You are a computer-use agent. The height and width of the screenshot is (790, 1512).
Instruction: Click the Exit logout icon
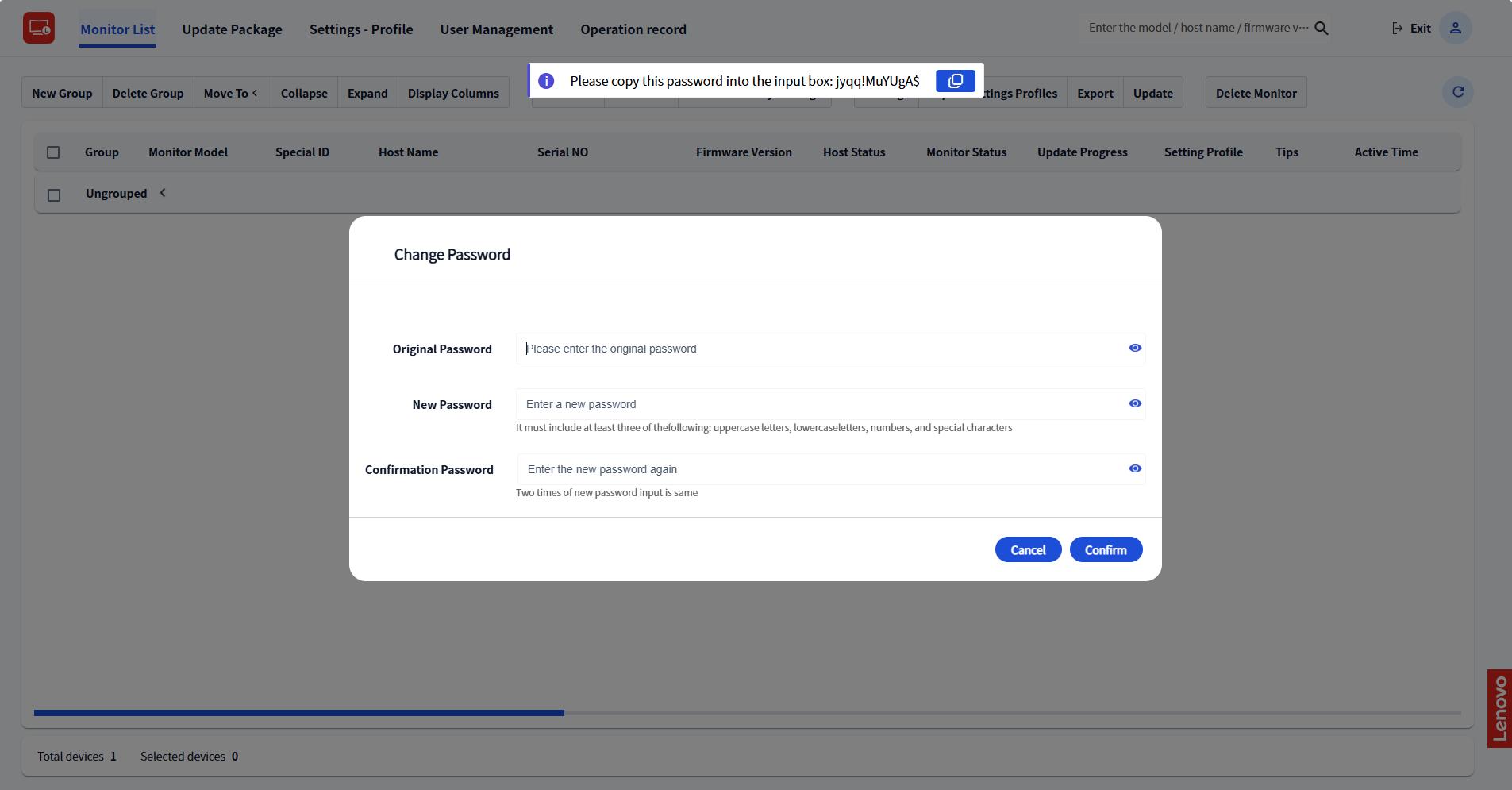click(1397, 29)
